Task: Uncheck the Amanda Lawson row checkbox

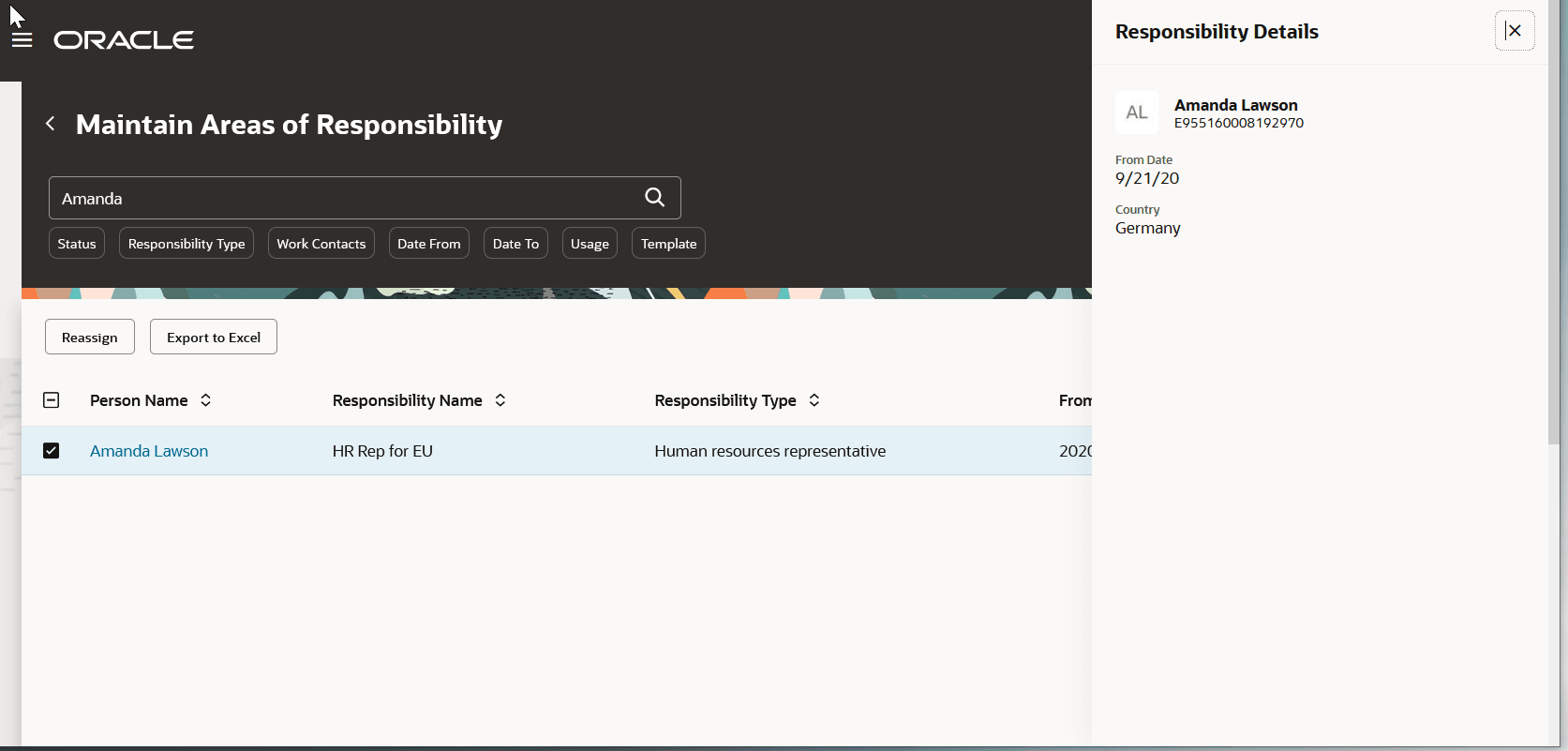Action: pos(52,451)
